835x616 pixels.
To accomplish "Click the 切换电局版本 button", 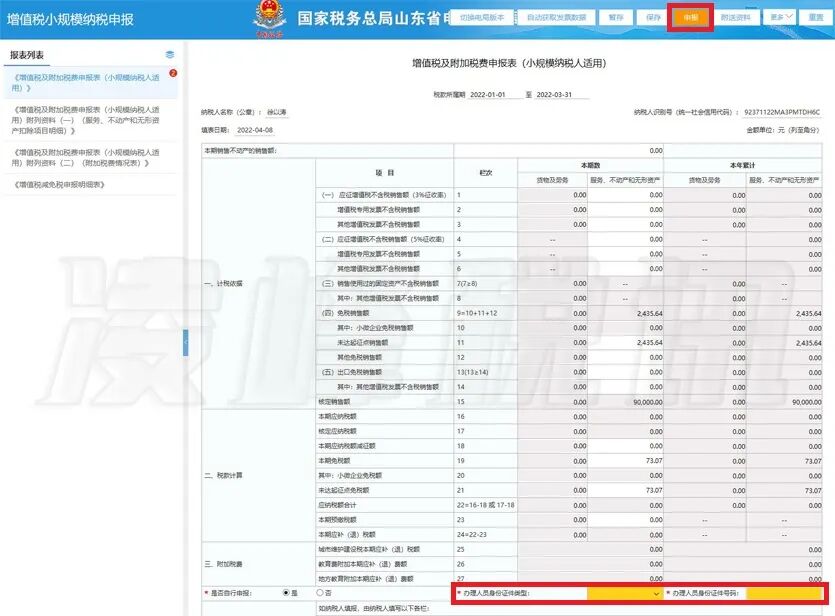I will [482, 18].
